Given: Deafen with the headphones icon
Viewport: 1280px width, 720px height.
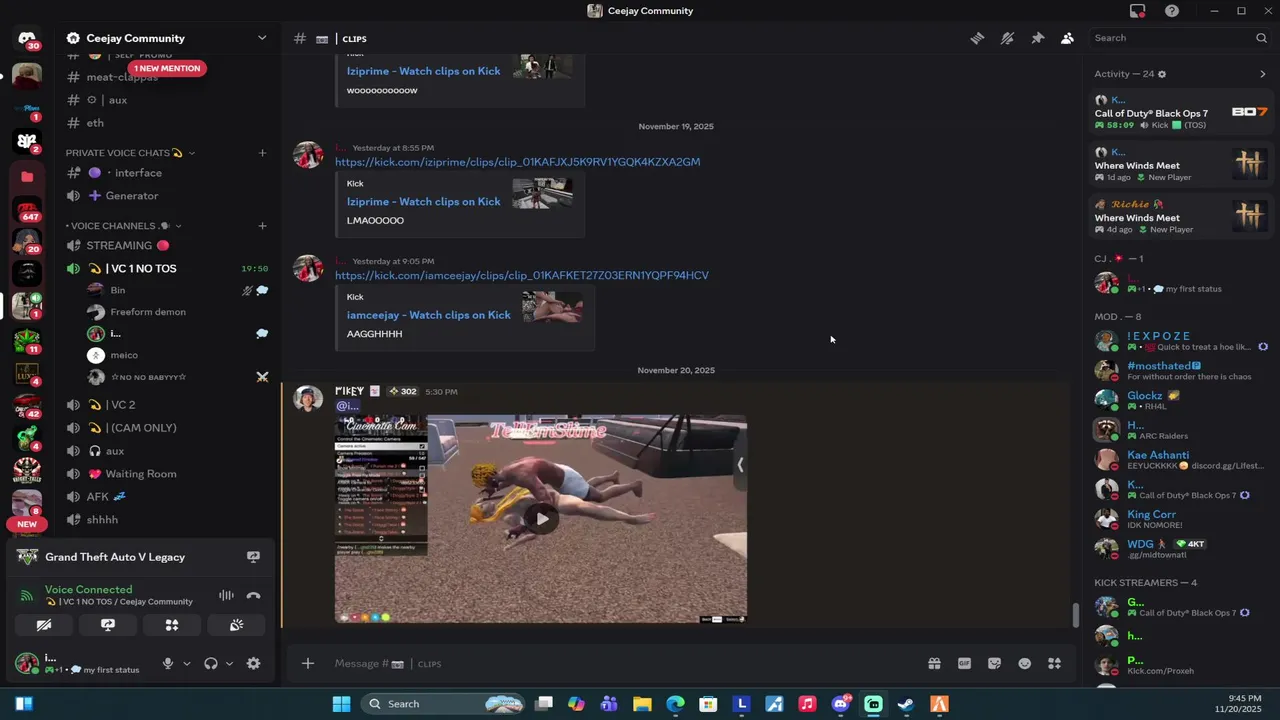Looking at the screenshot, I should pos(211,663).
